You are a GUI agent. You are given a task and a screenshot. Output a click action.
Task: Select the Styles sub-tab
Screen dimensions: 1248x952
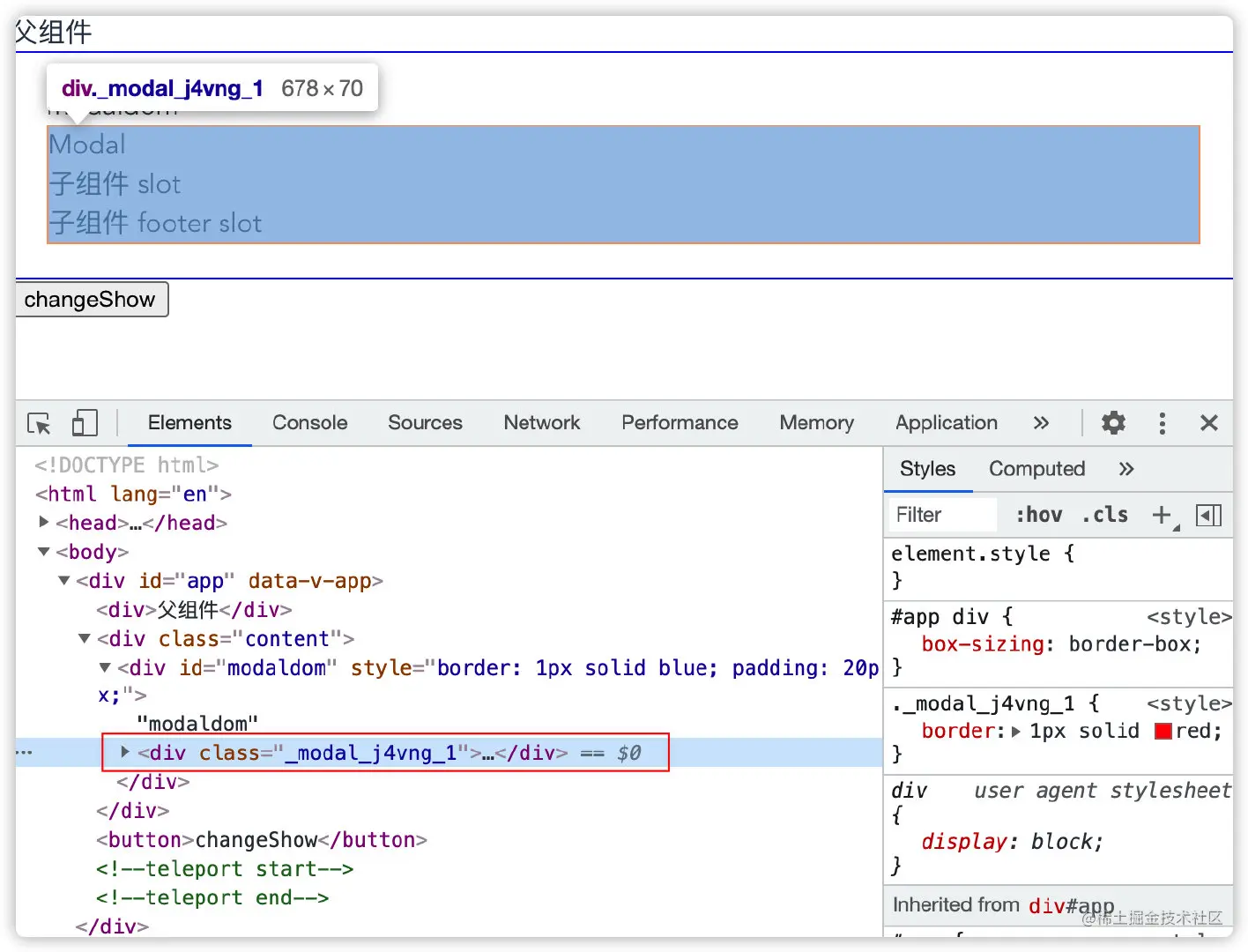[927, 469]
